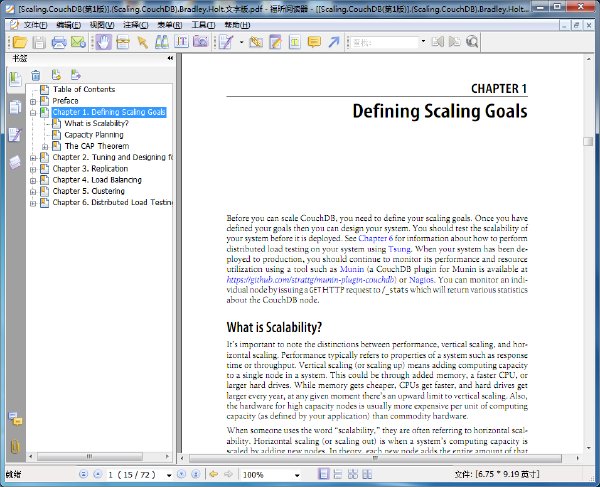Click the Open file folder icon
The image size is (600, 487).
[x=20, y=42]
